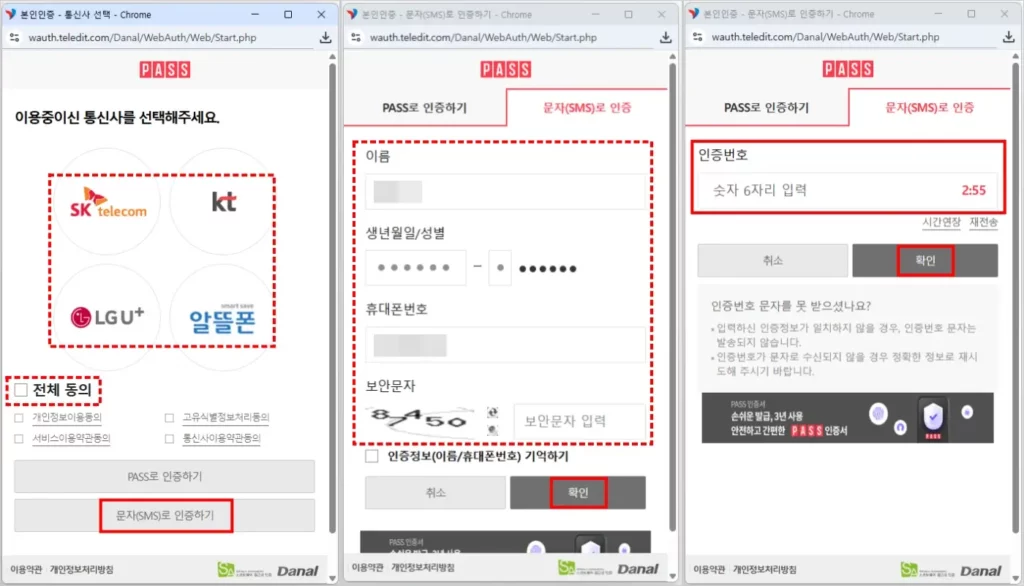Refresh the captcha image icon

point(492,412)
